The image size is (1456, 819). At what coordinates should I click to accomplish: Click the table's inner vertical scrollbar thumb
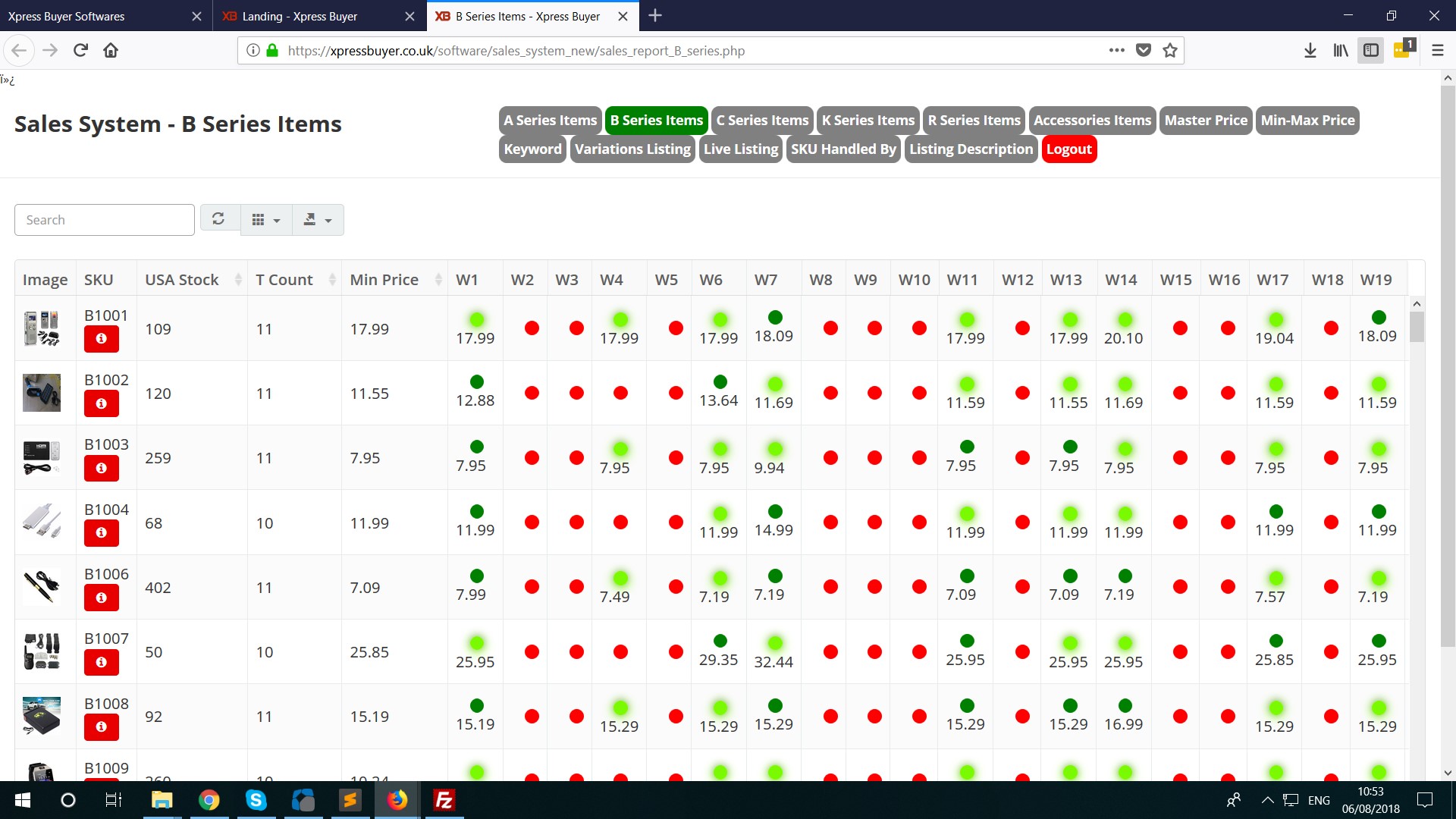coord(1417,327)
